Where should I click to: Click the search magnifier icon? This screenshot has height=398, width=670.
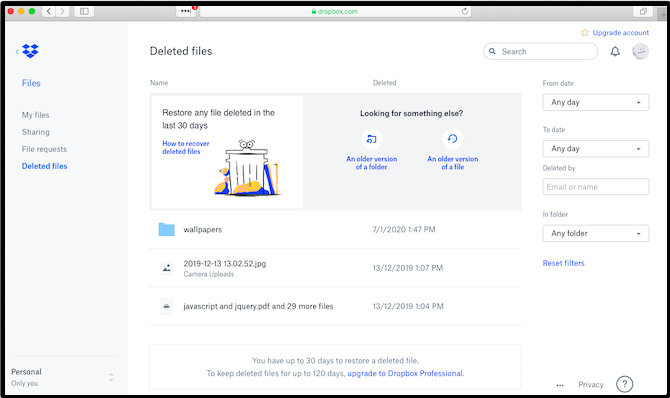pyautogui.click(x=492, y=51)
